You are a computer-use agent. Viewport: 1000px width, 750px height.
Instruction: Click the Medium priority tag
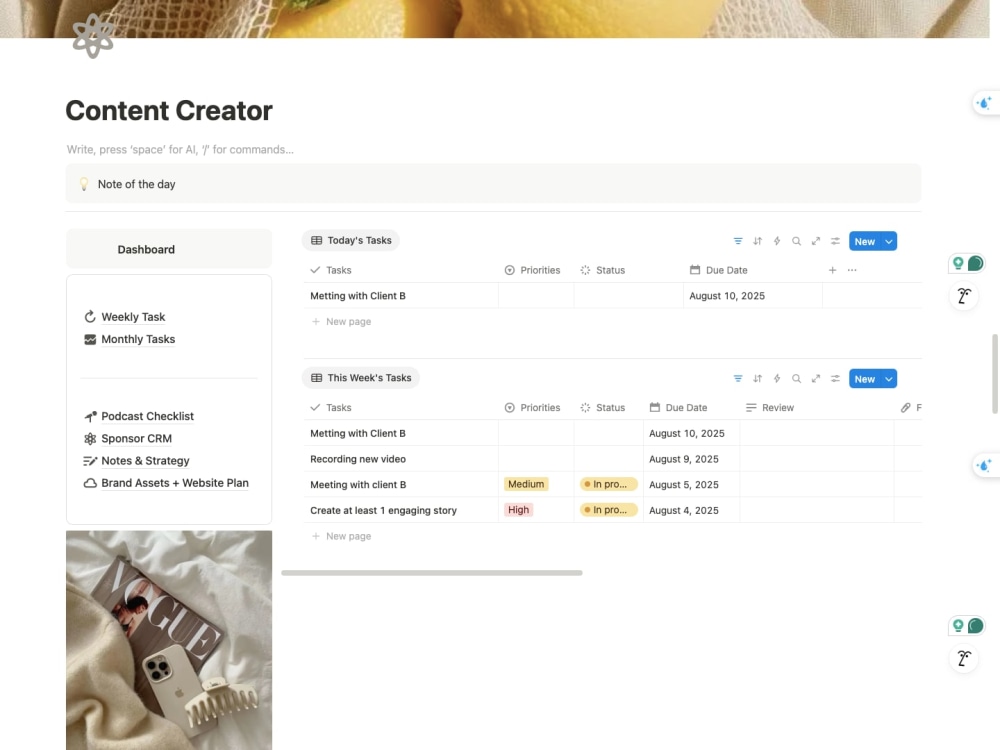pos(526,484)
